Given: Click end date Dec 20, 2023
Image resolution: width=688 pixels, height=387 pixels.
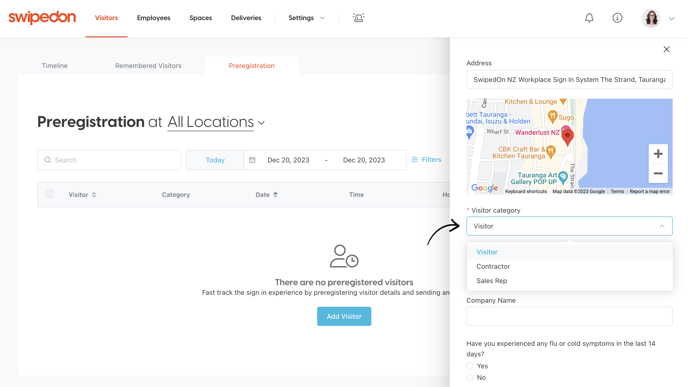Looking at the screenshot, I should 364,160.
